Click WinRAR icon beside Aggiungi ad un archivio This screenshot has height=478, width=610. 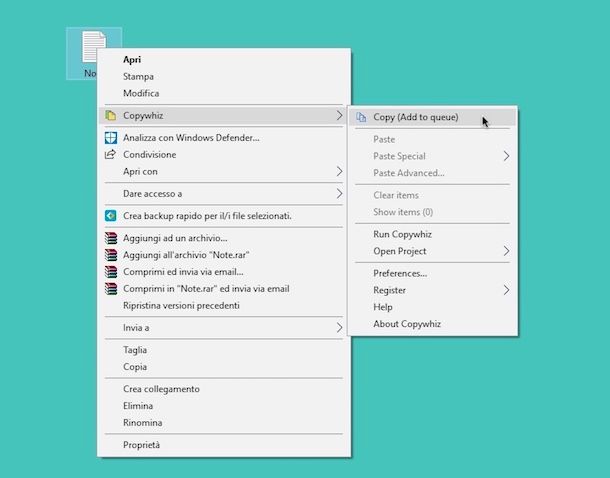[x=111, y=238]
